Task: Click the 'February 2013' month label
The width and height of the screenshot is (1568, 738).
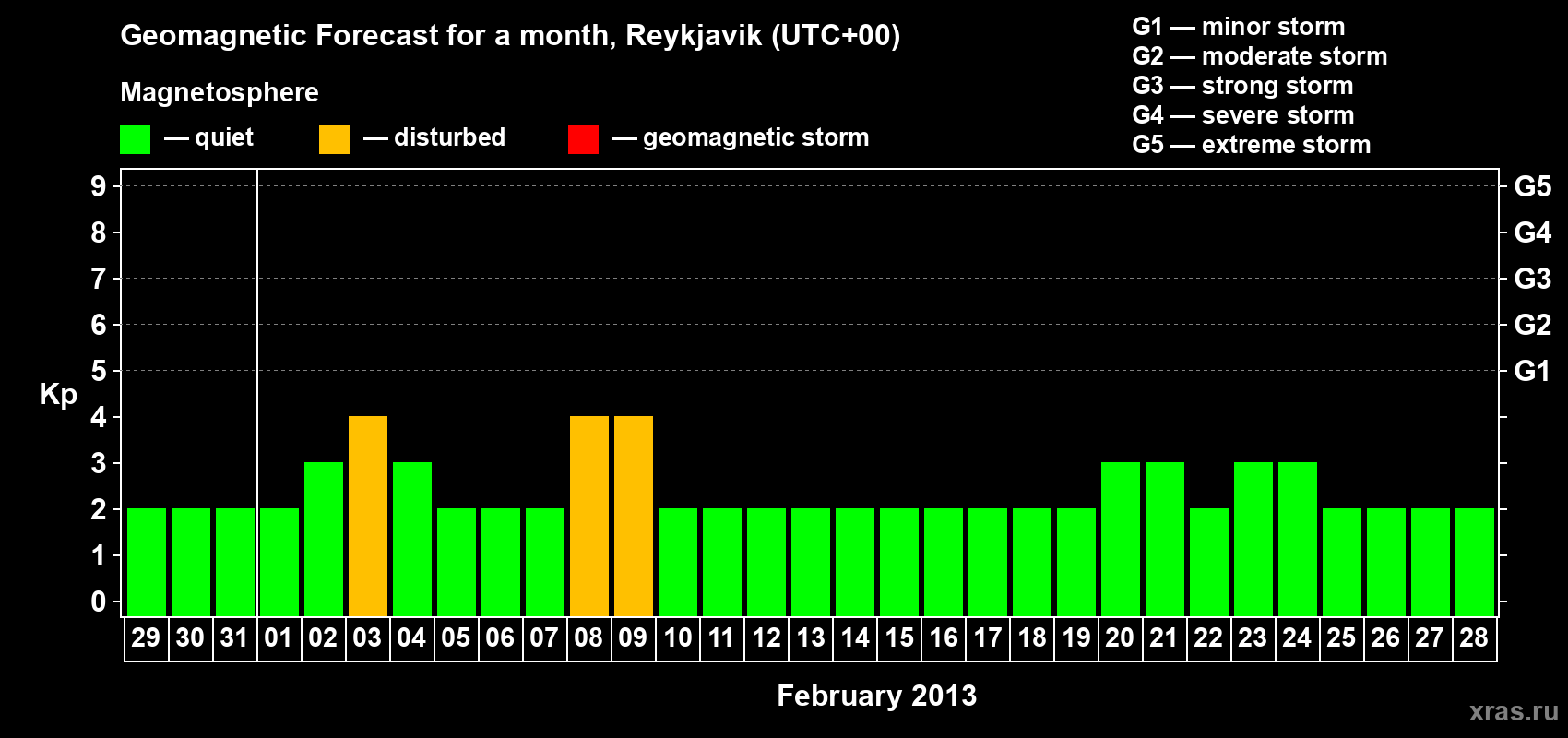Action: [876, 696]
